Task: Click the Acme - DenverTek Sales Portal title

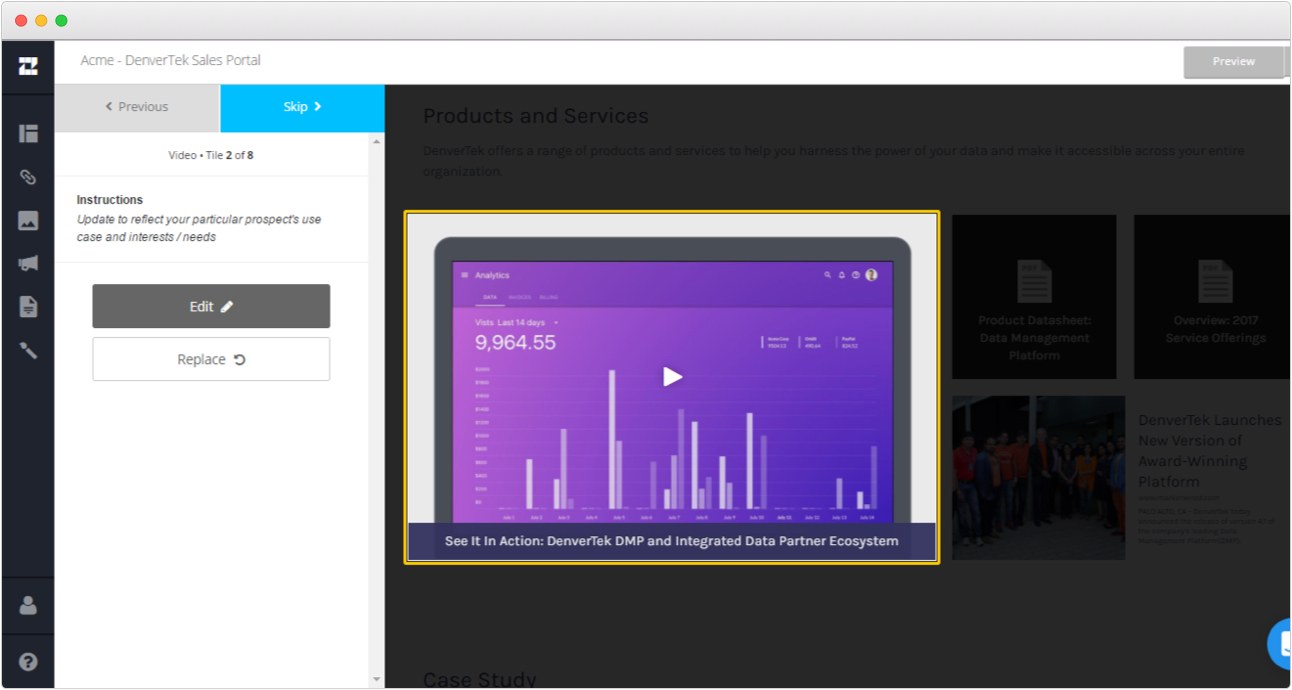Action: 171,60
